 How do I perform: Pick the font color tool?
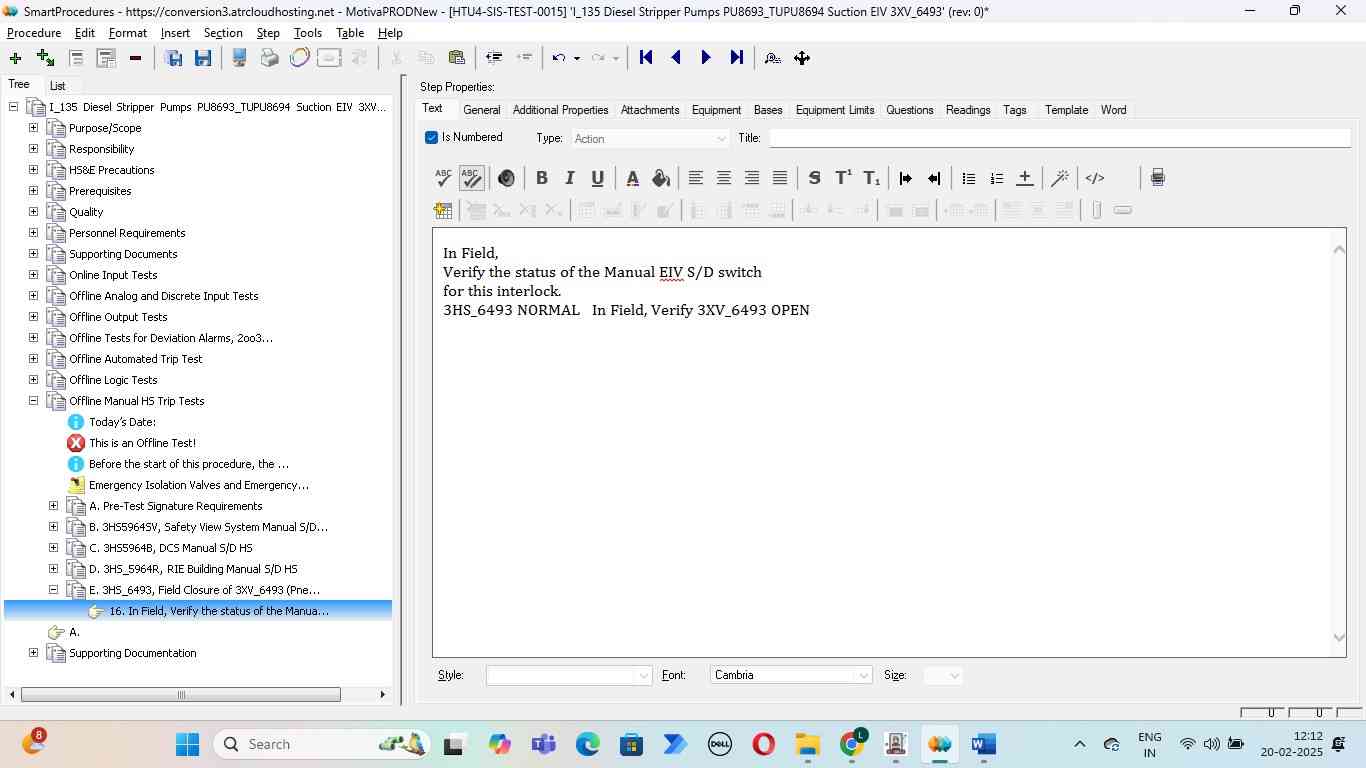[x=632, y=178]
